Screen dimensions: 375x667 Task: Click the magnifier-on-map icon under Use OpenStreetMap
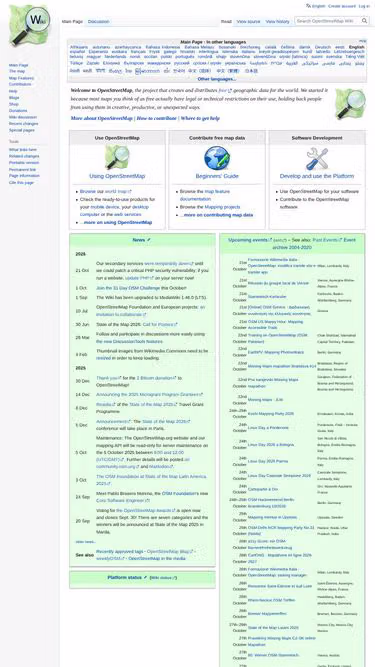(x=117, y=157)
